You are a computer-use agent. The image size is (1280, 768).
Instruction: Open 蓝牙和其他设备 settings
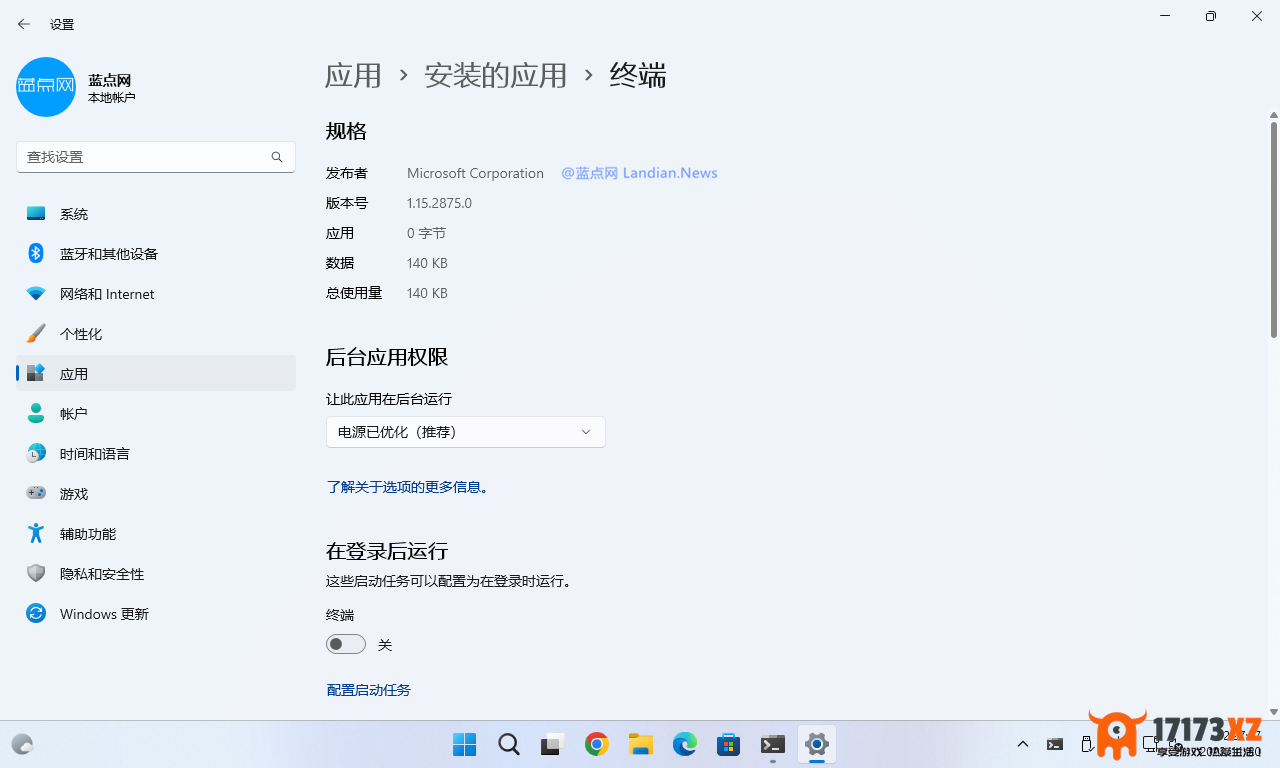coord(156,254)
